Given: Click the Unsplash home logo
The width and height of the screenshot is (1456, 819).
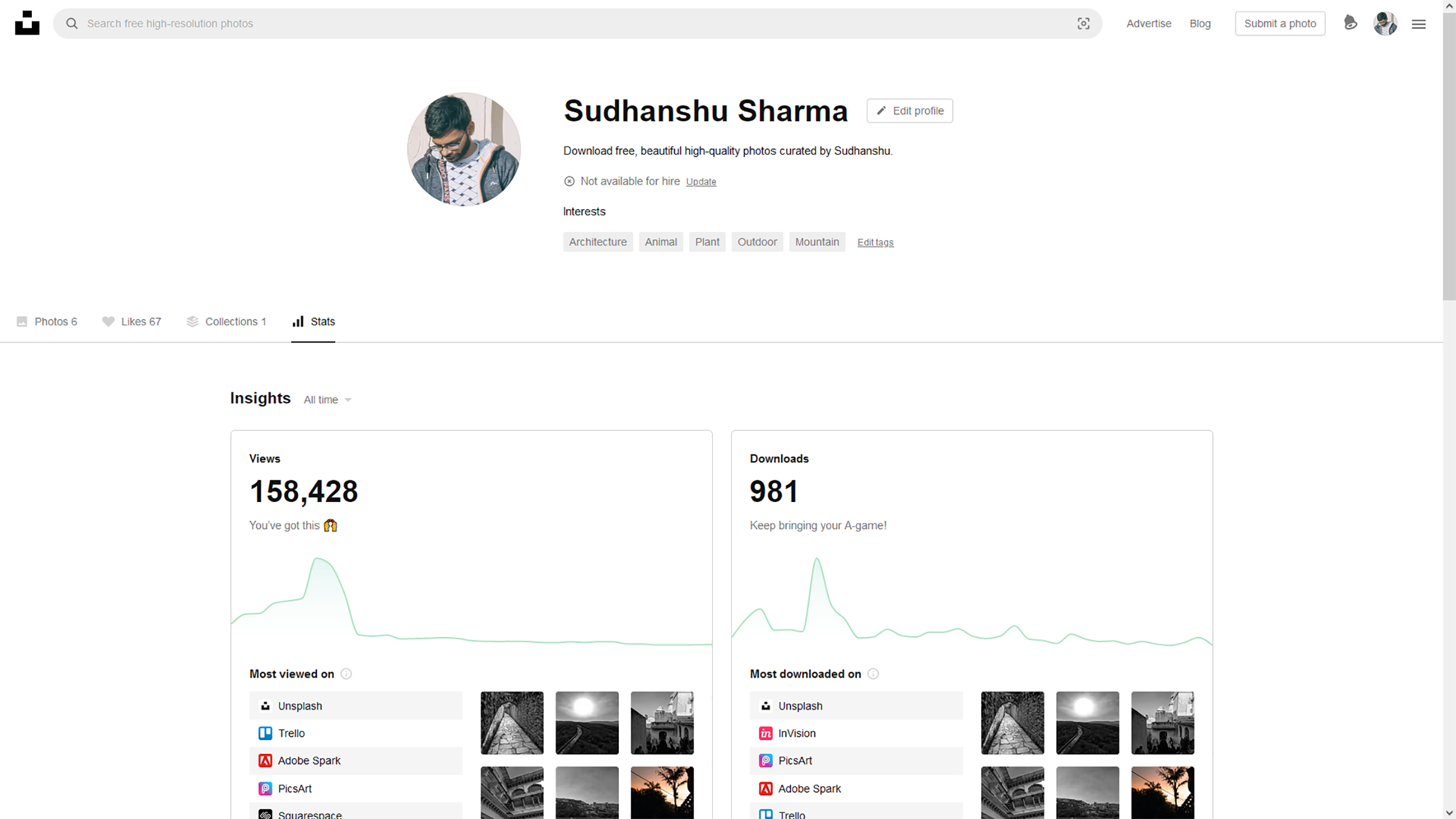Looking at the screenshot, I should point(27,23).
